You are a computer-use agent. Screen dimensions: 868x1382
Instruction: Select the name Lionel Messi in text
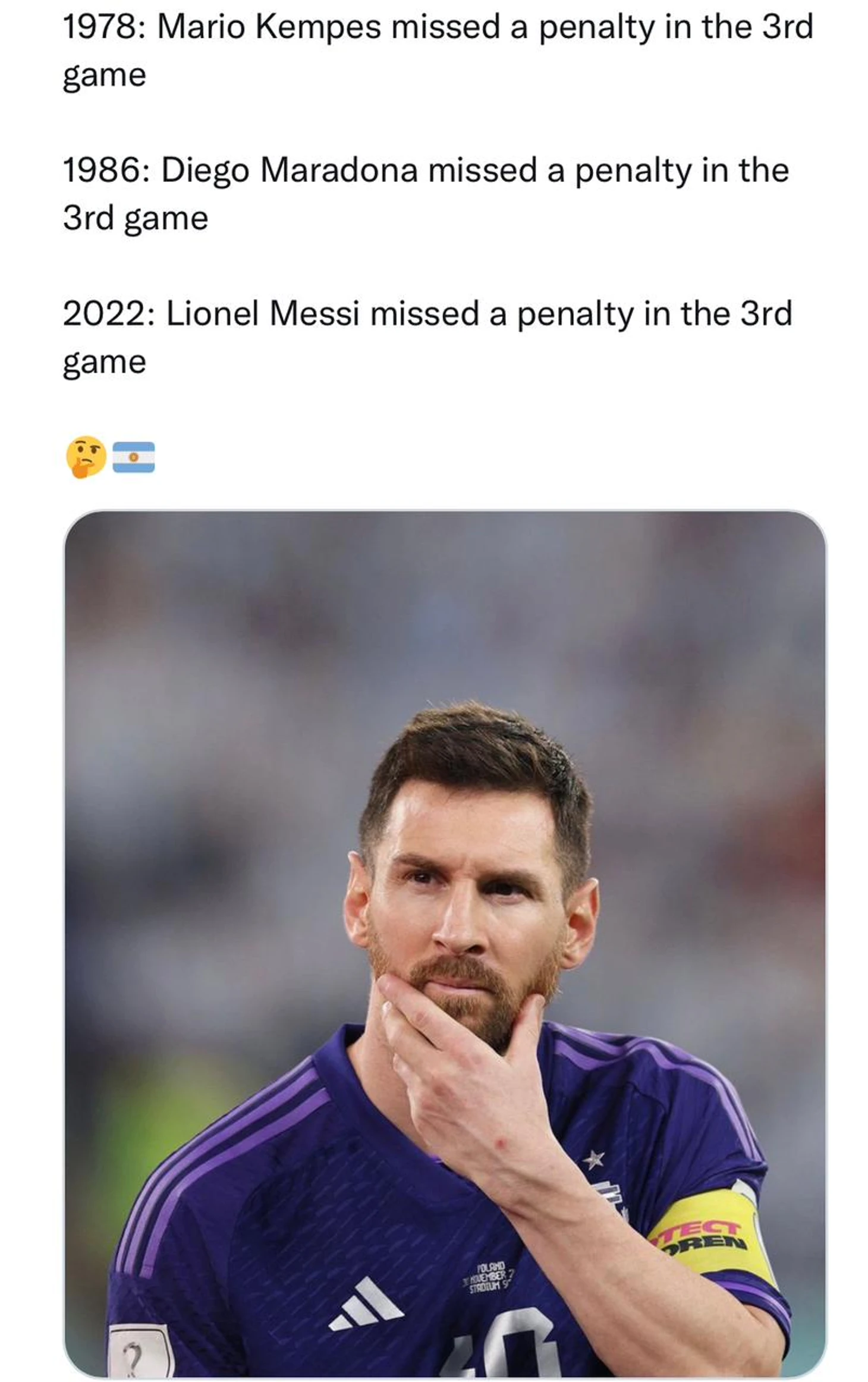(x=263, y=313)
